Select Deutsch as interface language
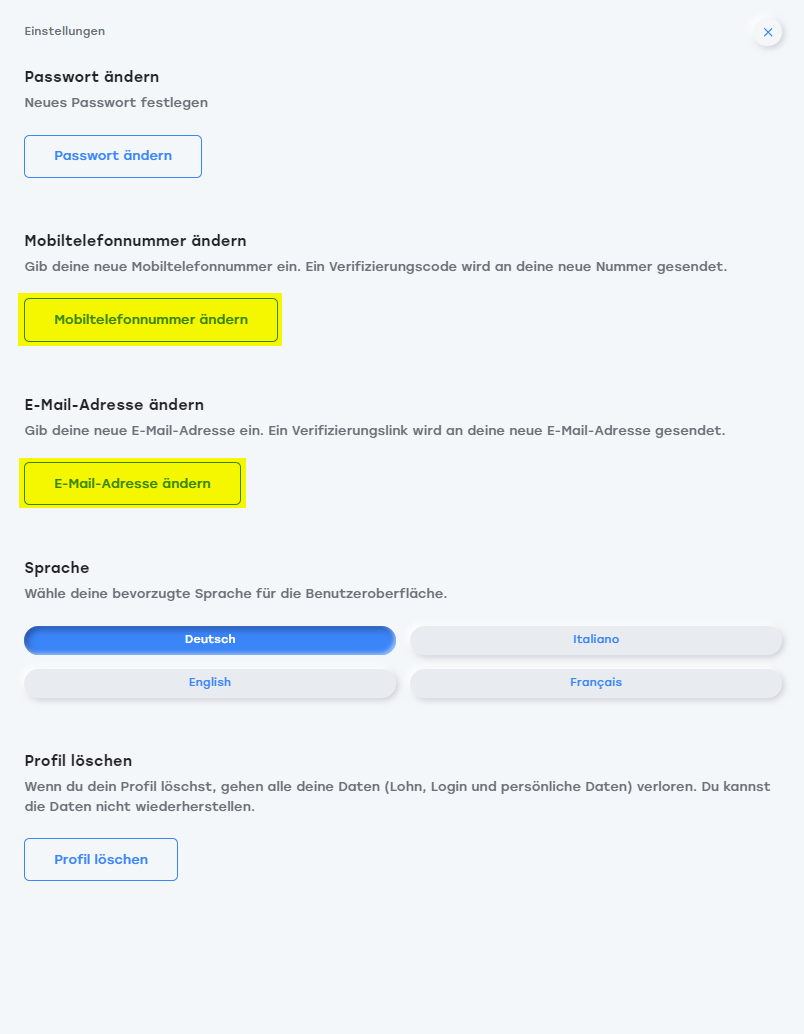804x1034 pixels. pyautogui.click(x=210, y=640)
